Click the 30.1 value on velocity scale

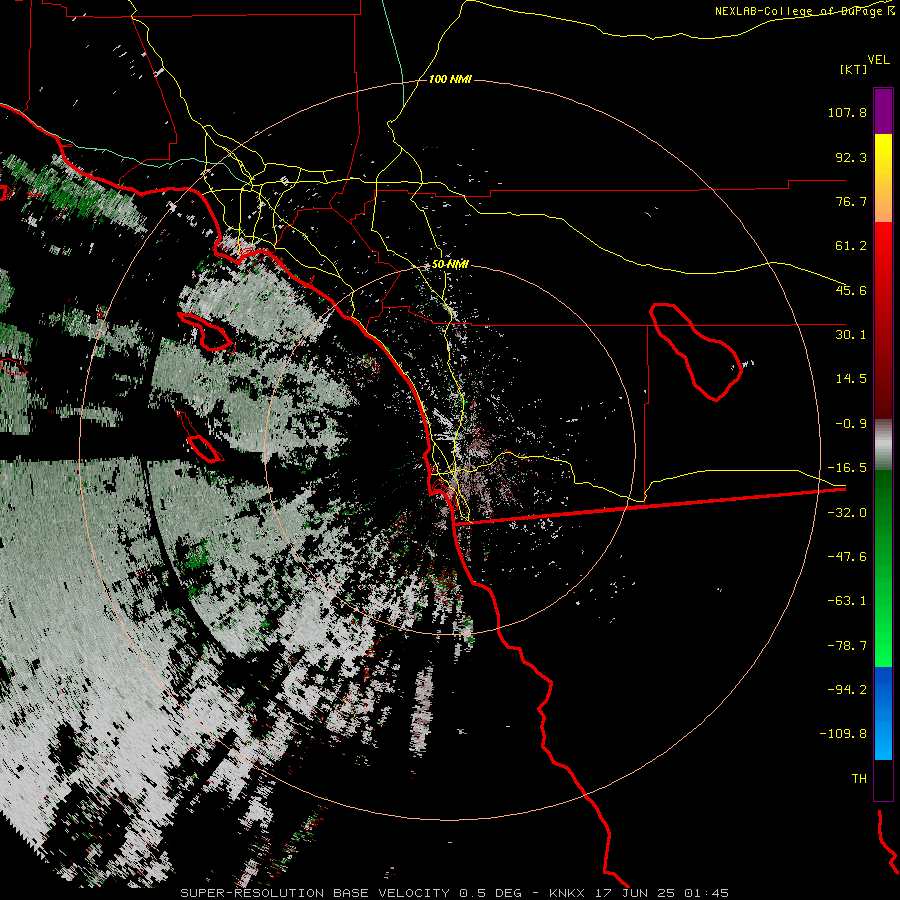pos(851,335)
